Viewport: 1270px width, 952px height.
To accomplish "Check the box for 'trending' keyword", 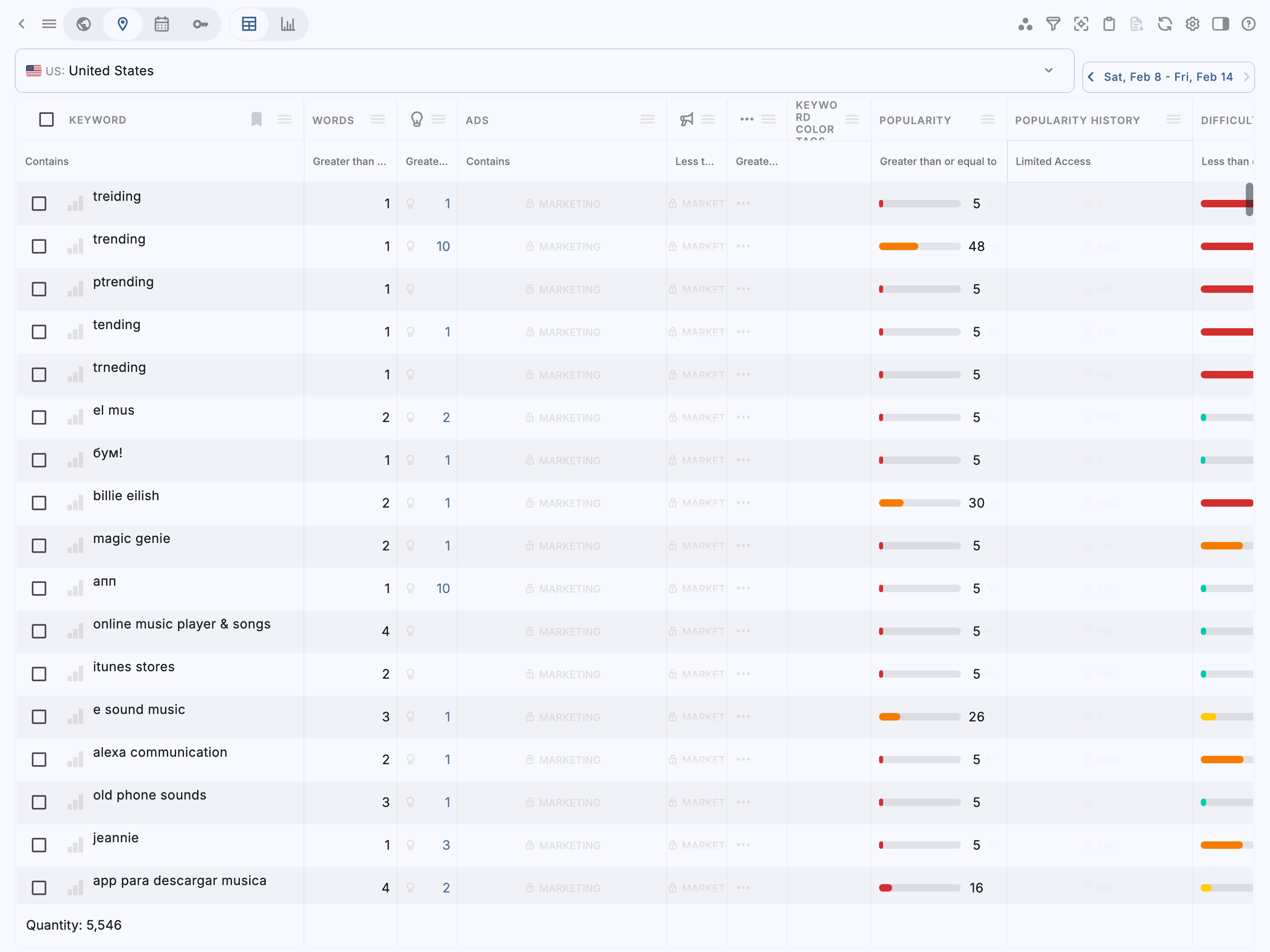I will click(x=39, y=246).
